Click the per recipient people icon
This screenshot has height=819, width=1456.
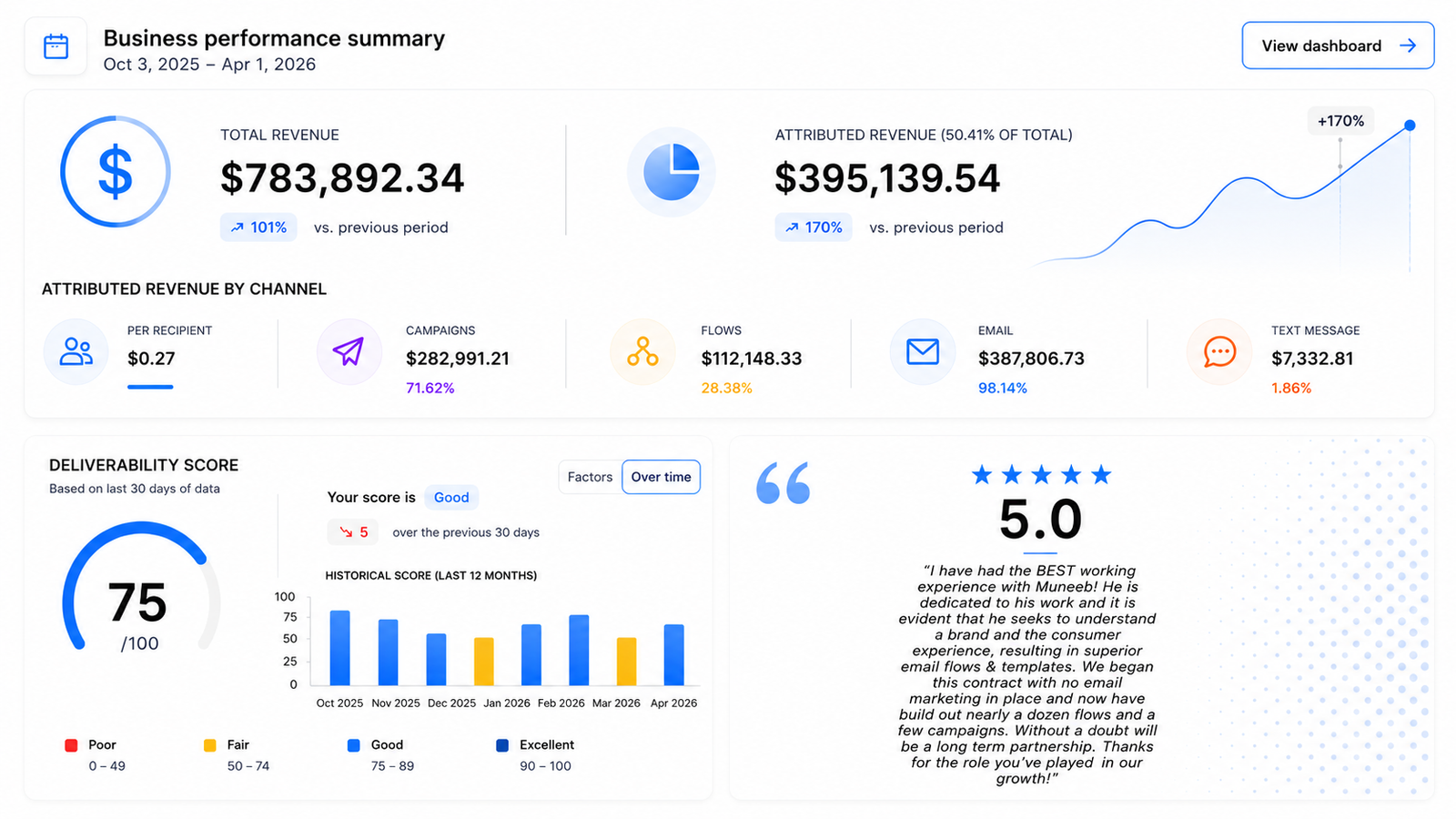(x=76, y=351)
